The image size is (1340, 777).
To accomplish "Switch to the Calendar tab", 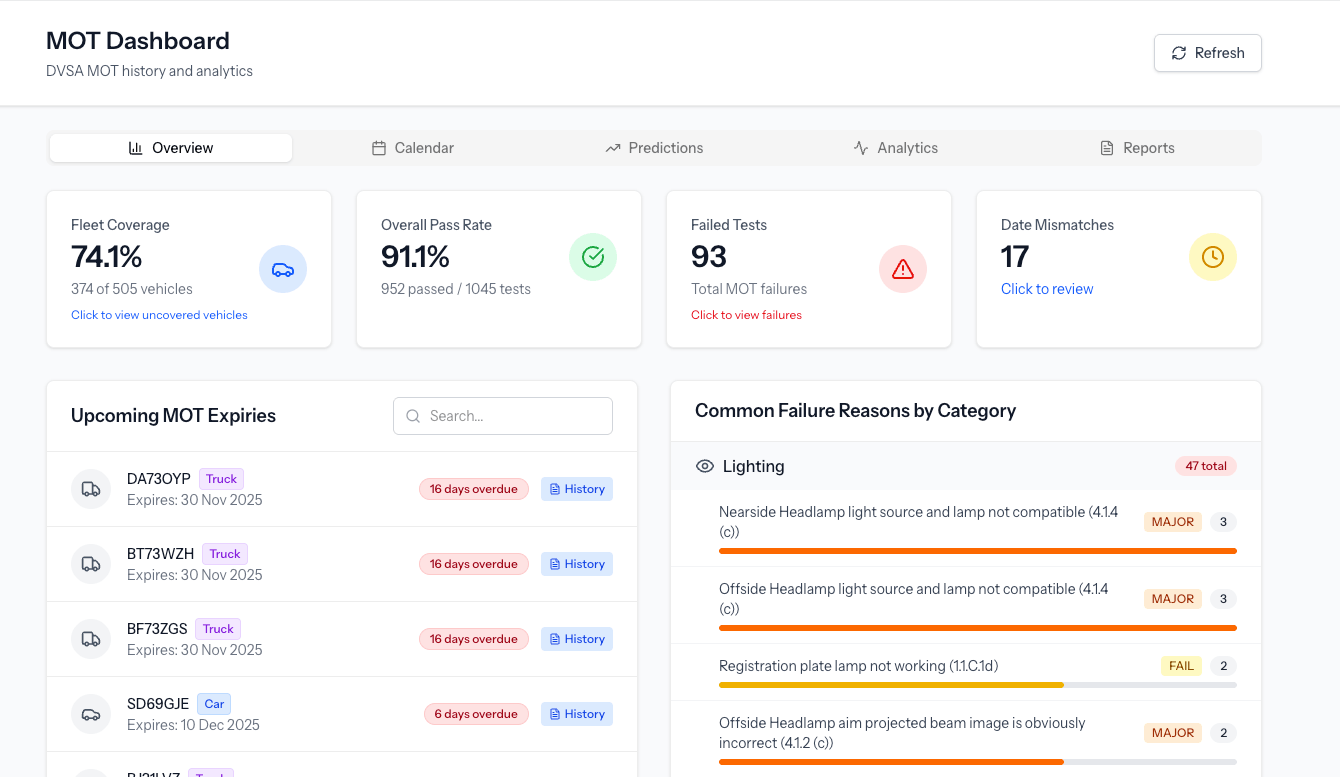I will tap(413, 147).
